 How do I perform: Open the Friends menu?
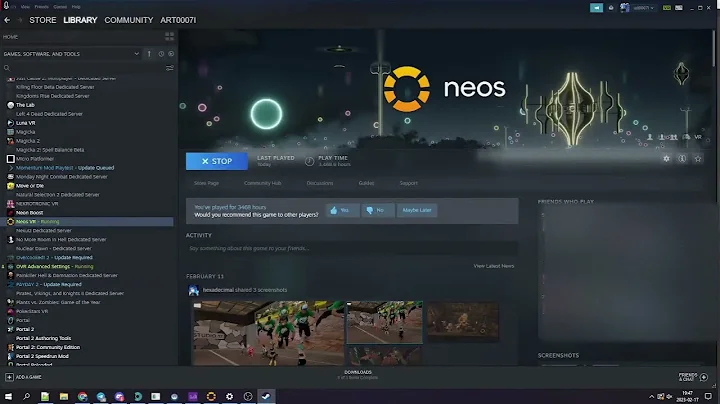[x=41, y=7]
